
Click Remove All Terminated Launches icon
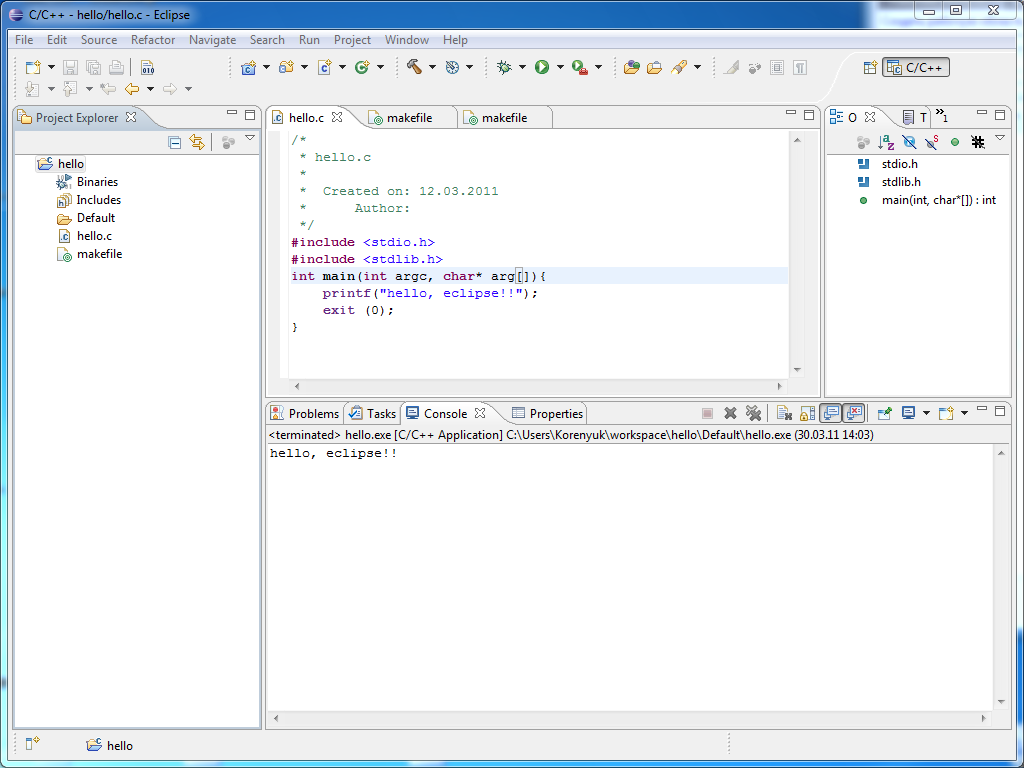[x=753, y=413]
